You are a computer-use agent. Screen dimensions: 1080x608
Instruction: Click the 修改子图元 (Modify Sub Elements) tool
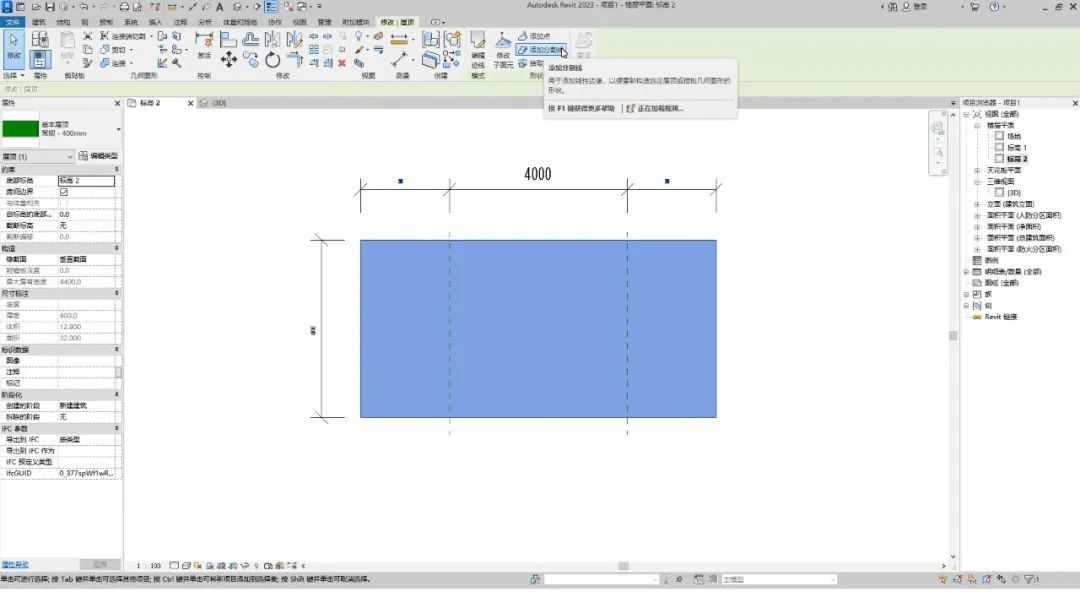click(504, 45)
